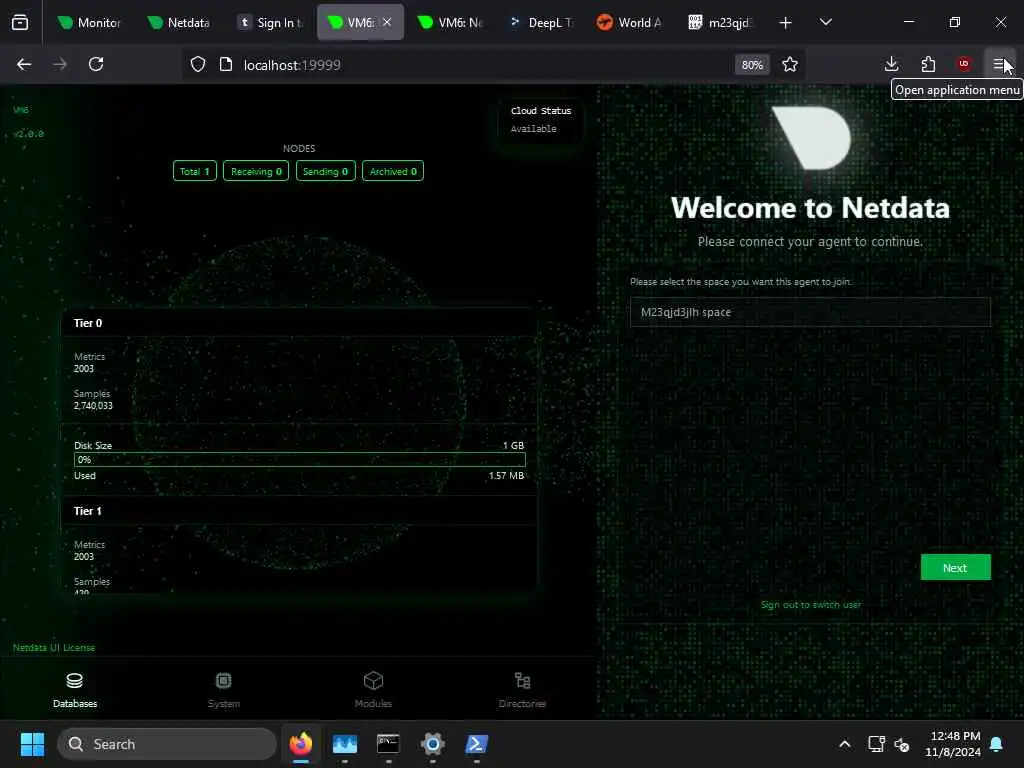Switch to the m23qjd tab
Screen dimensions: 1024x768
click(721, 23)
